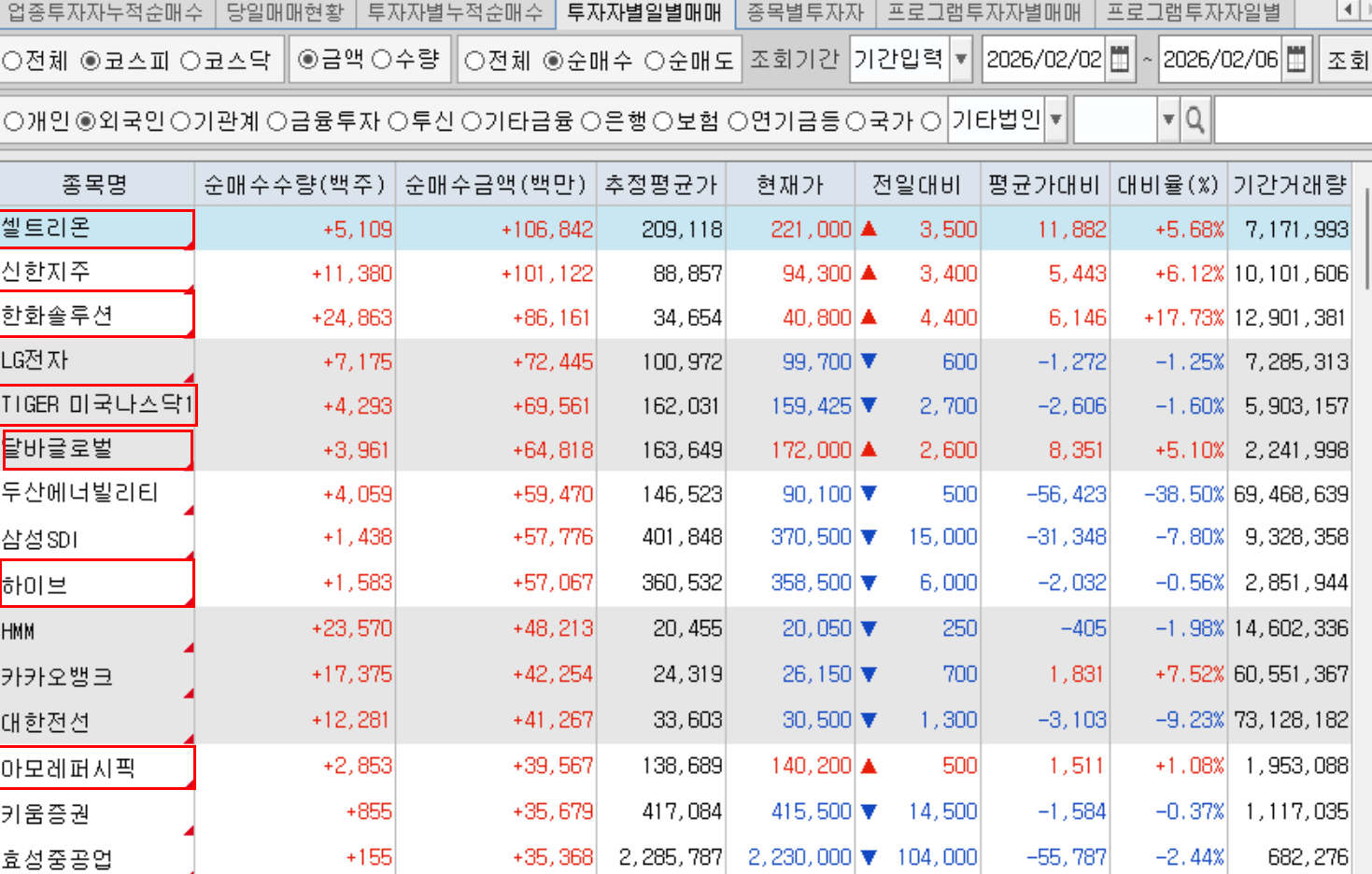Open the 기타법인 investor dropdown

pos(1055,120)
